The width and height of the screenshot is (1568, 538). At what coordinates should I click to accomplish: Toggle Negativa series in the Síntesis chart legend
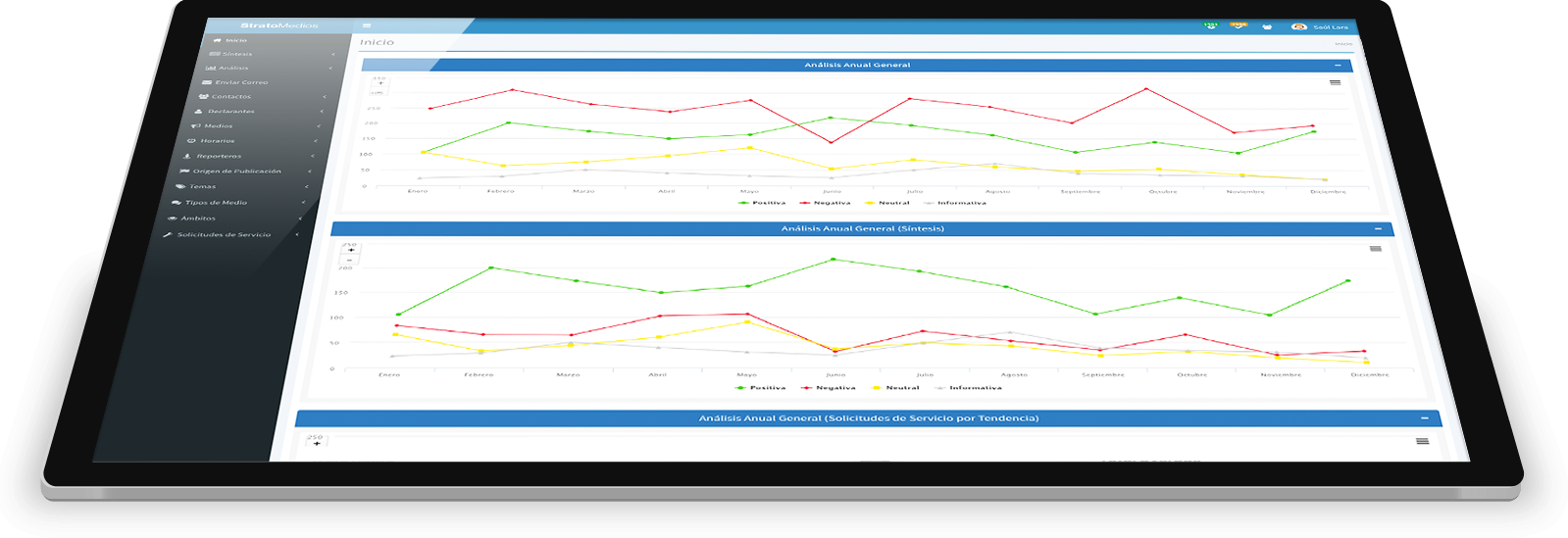pyautogui.click(x=829, y=388)
